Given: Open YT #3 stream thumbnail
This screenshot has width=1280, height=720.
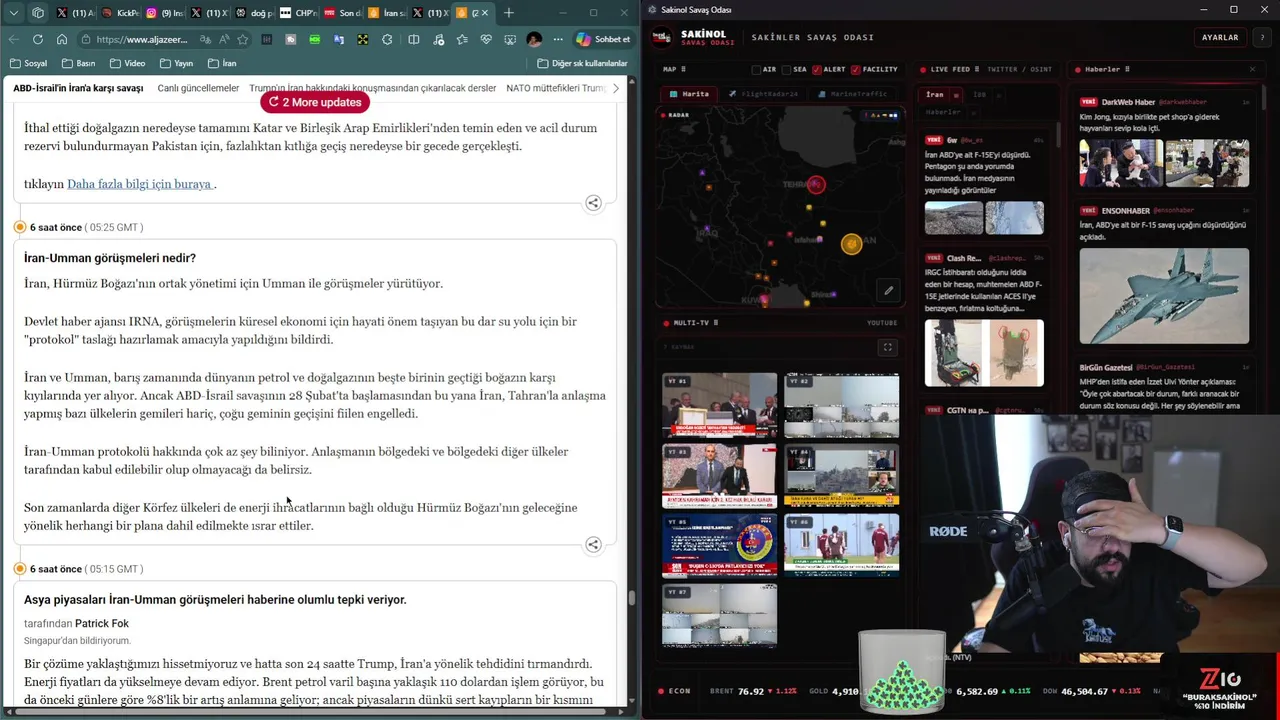Looking at the screenshot, I should pos(719,476).
